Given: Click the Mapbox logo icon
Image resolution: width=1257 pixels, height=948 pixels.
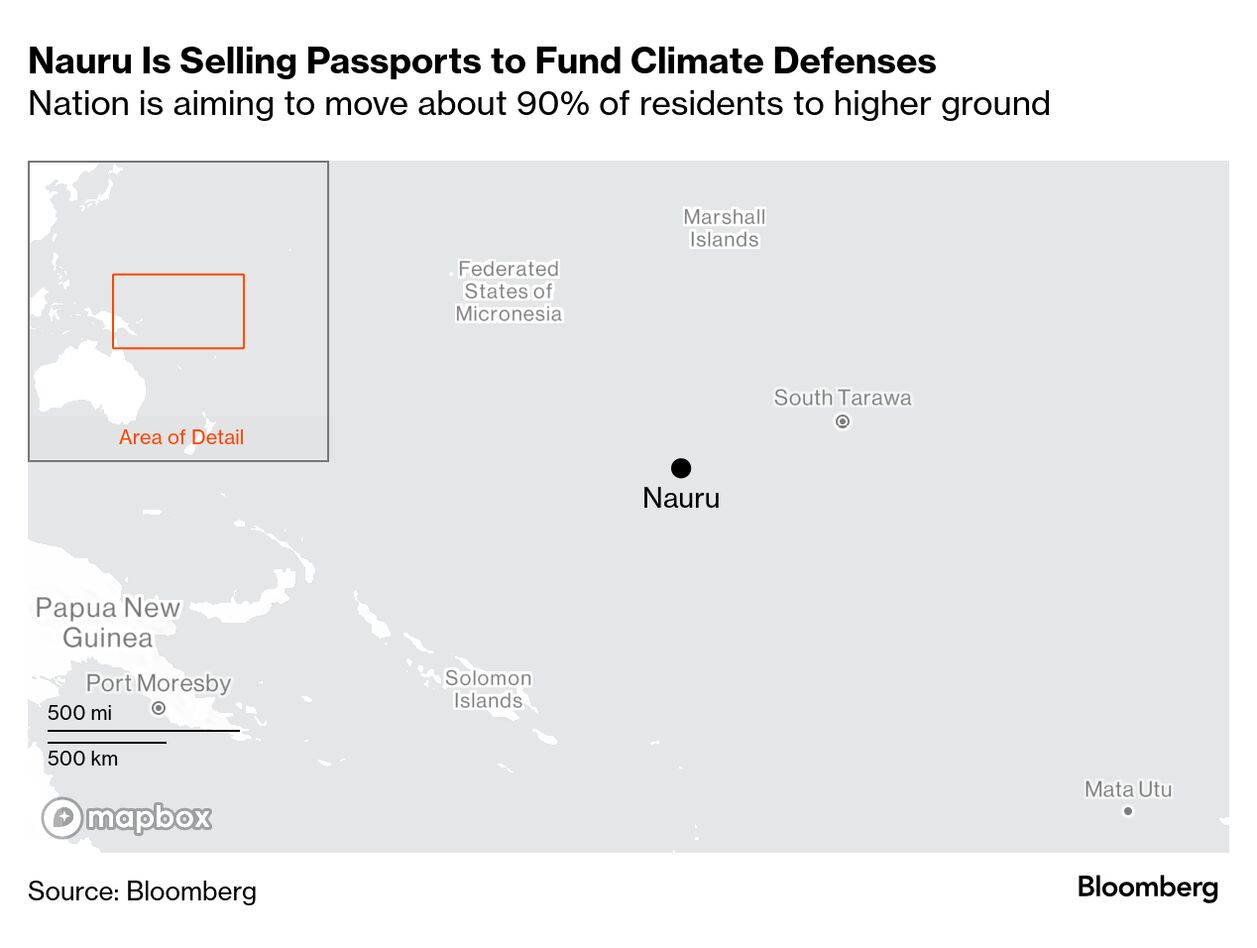Looking at the screenshot, I should pyautogui.click(x=62, y=818).
